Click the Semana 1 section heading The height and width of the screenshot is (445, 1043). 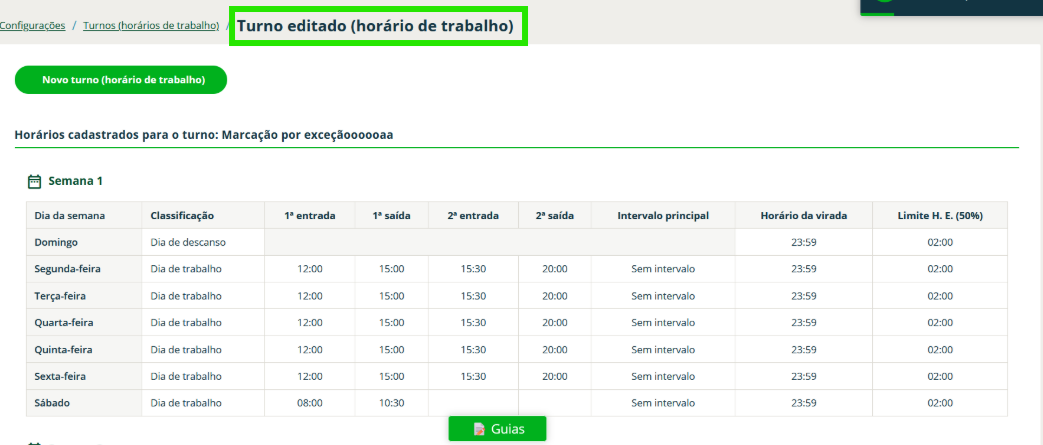(75, 181)
